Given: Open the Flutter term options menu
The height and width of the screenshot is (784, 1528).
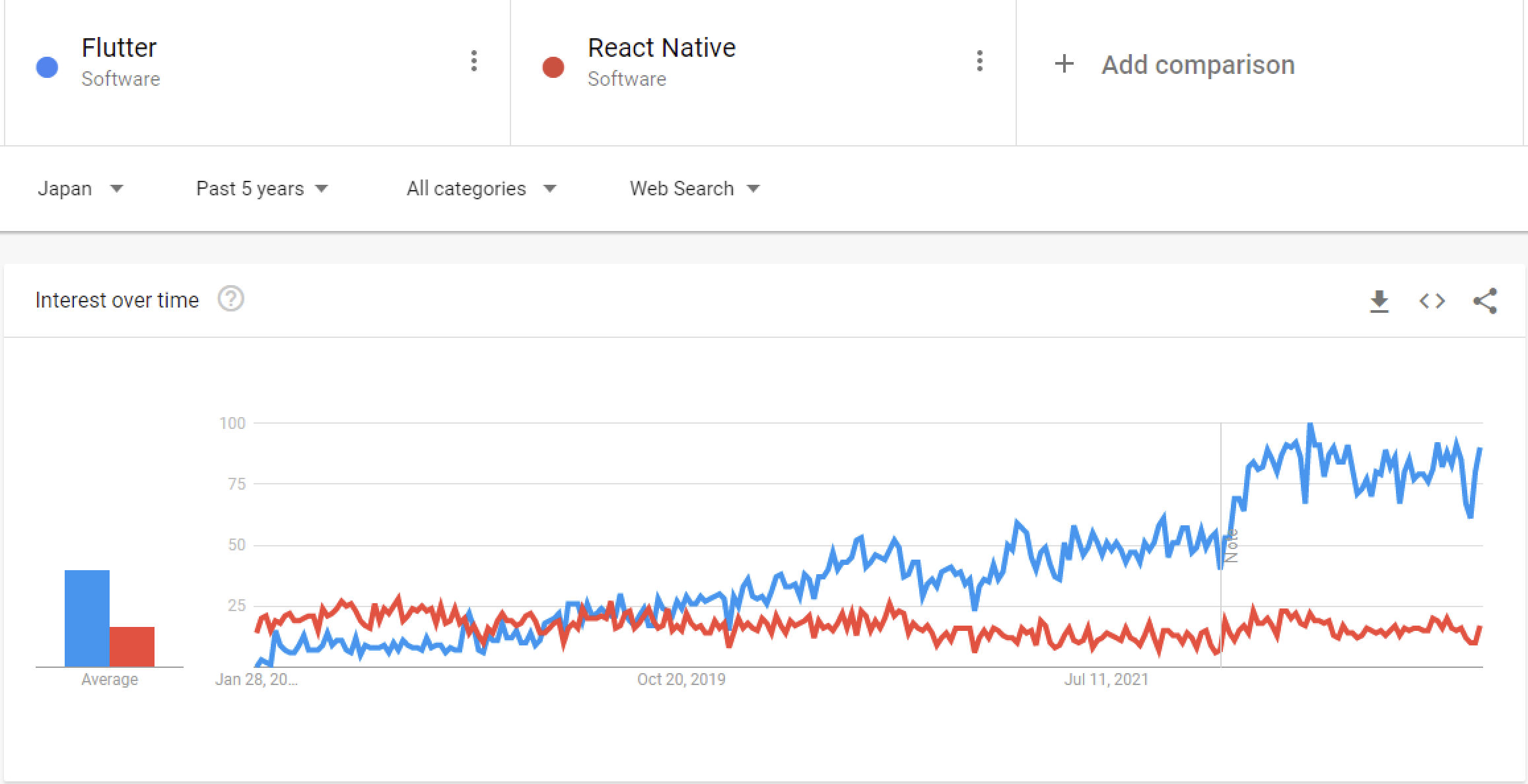Looking at the screenshot, I should [473, 61].
